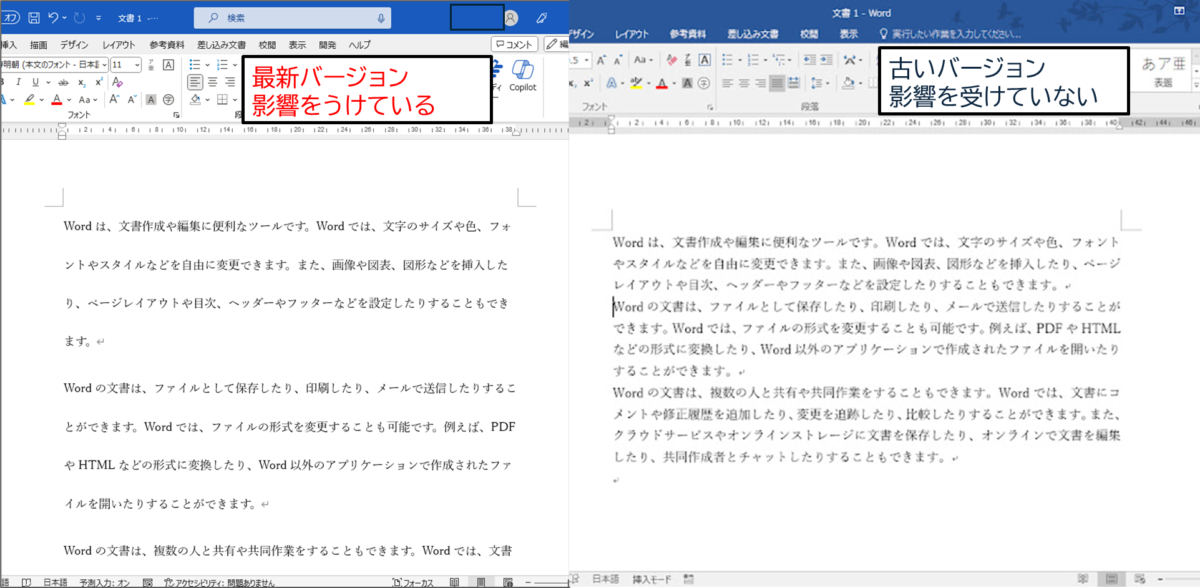Image resolution: width=1200 pixels, height=588 pixels.
Task: Click the user account profile icon
Action: (x=511, y=18)
